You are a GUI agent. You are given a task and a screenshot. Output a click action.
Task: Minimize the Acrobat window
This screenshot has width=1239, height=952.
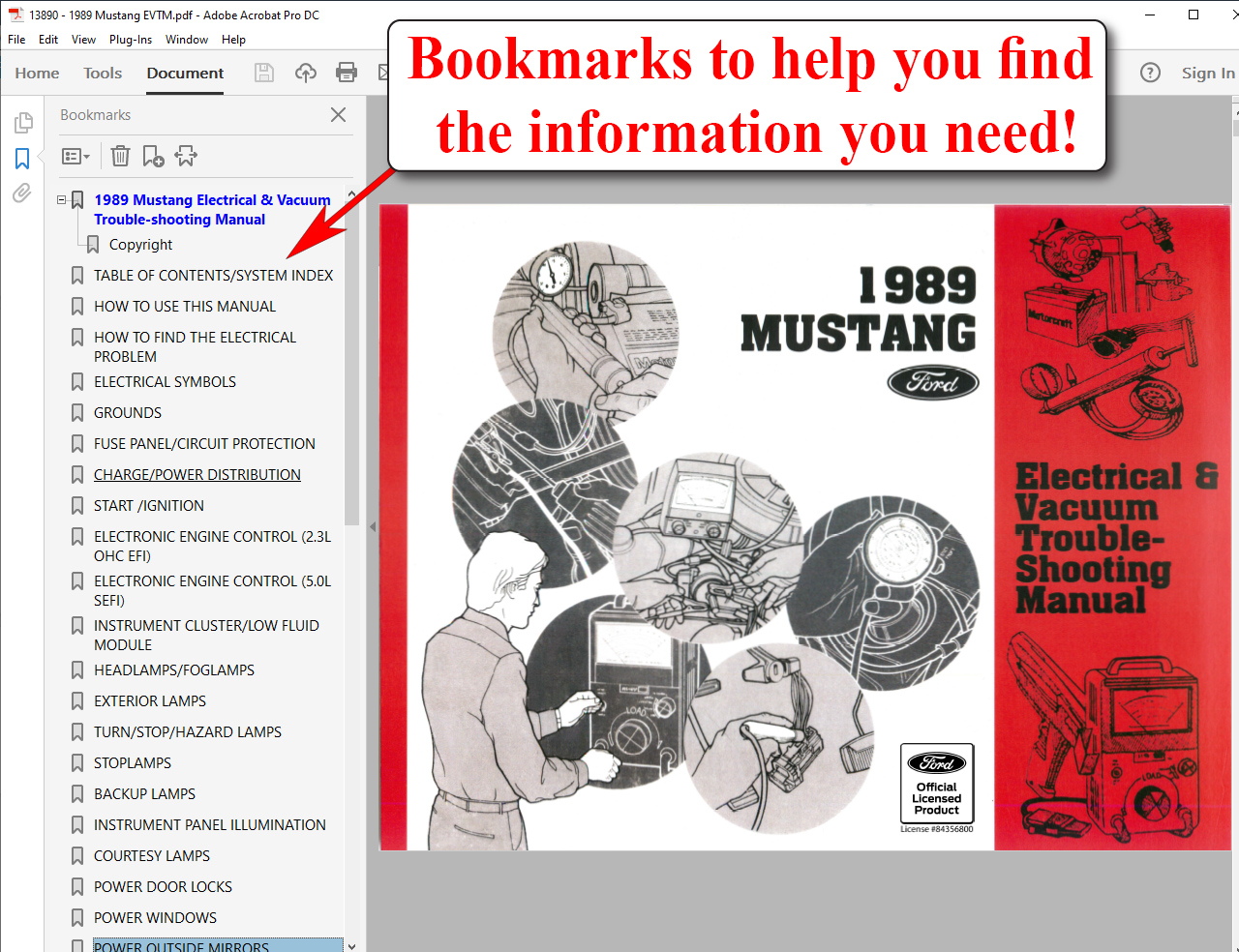tap(1150, 15)
